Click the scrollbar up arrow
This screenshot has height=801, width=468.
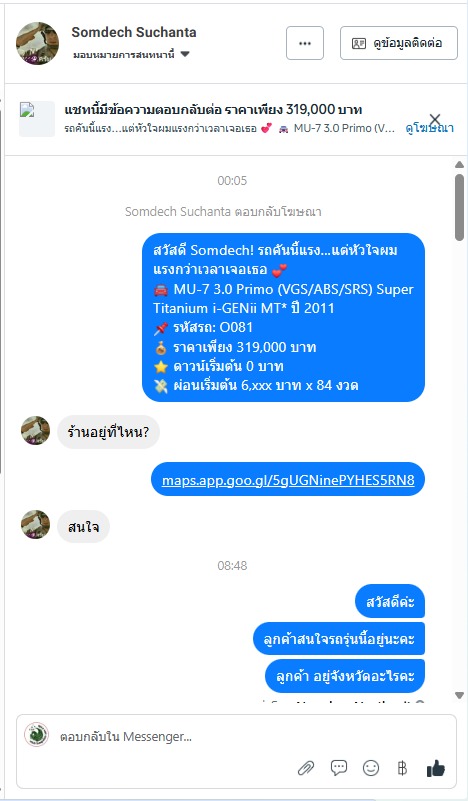459,164
